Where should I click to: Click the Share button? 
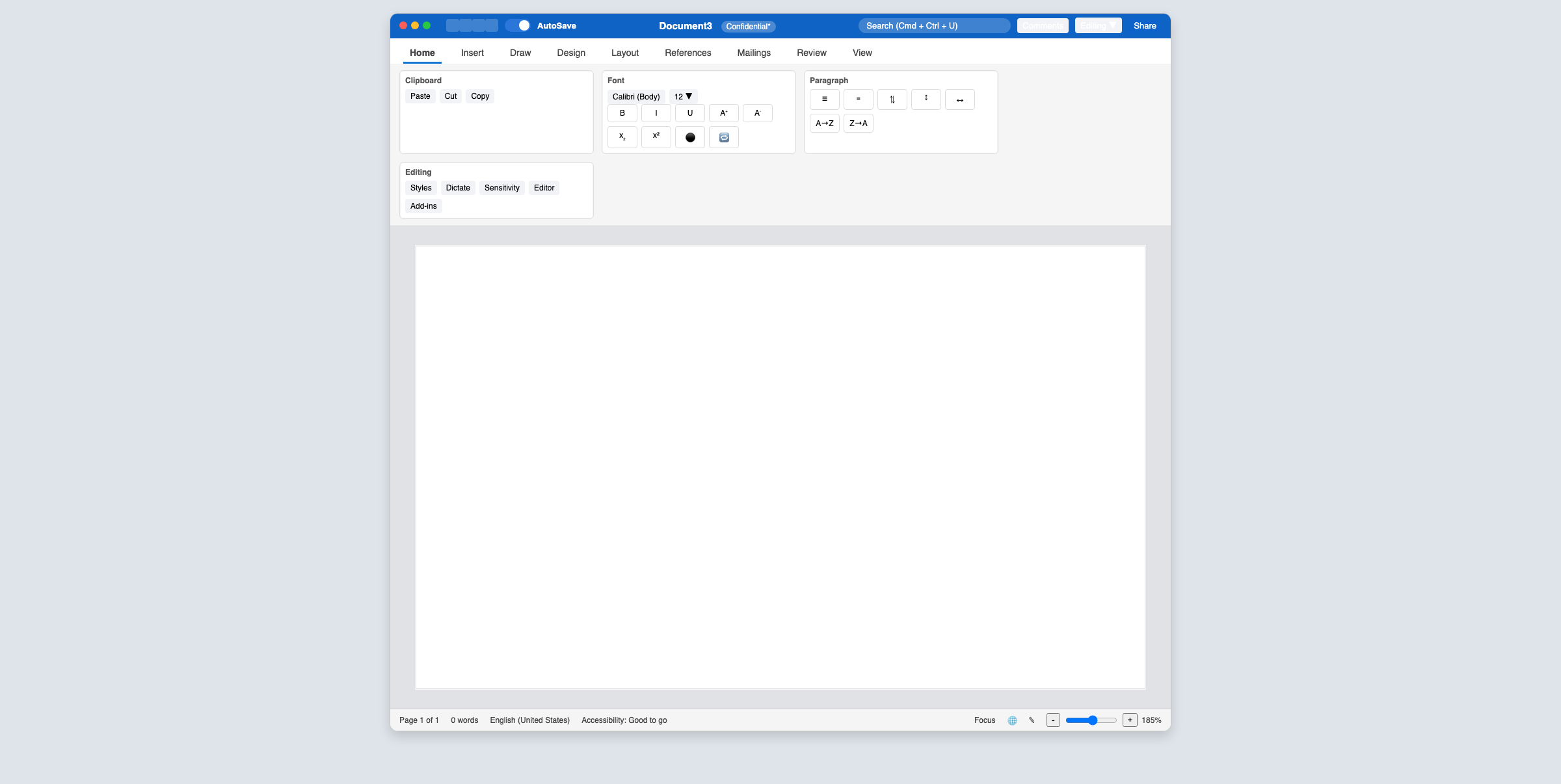pyautogui.click(x=1144, y=26)
